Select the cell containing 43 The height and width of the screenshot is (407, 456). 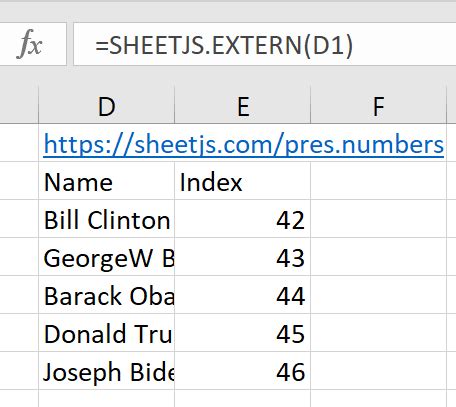pos(243,258)
